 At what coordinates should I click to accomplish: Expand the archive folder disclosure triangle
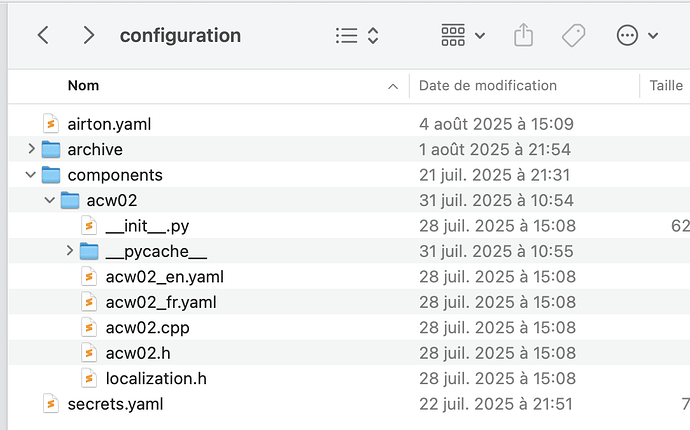[x=32, y=150]
